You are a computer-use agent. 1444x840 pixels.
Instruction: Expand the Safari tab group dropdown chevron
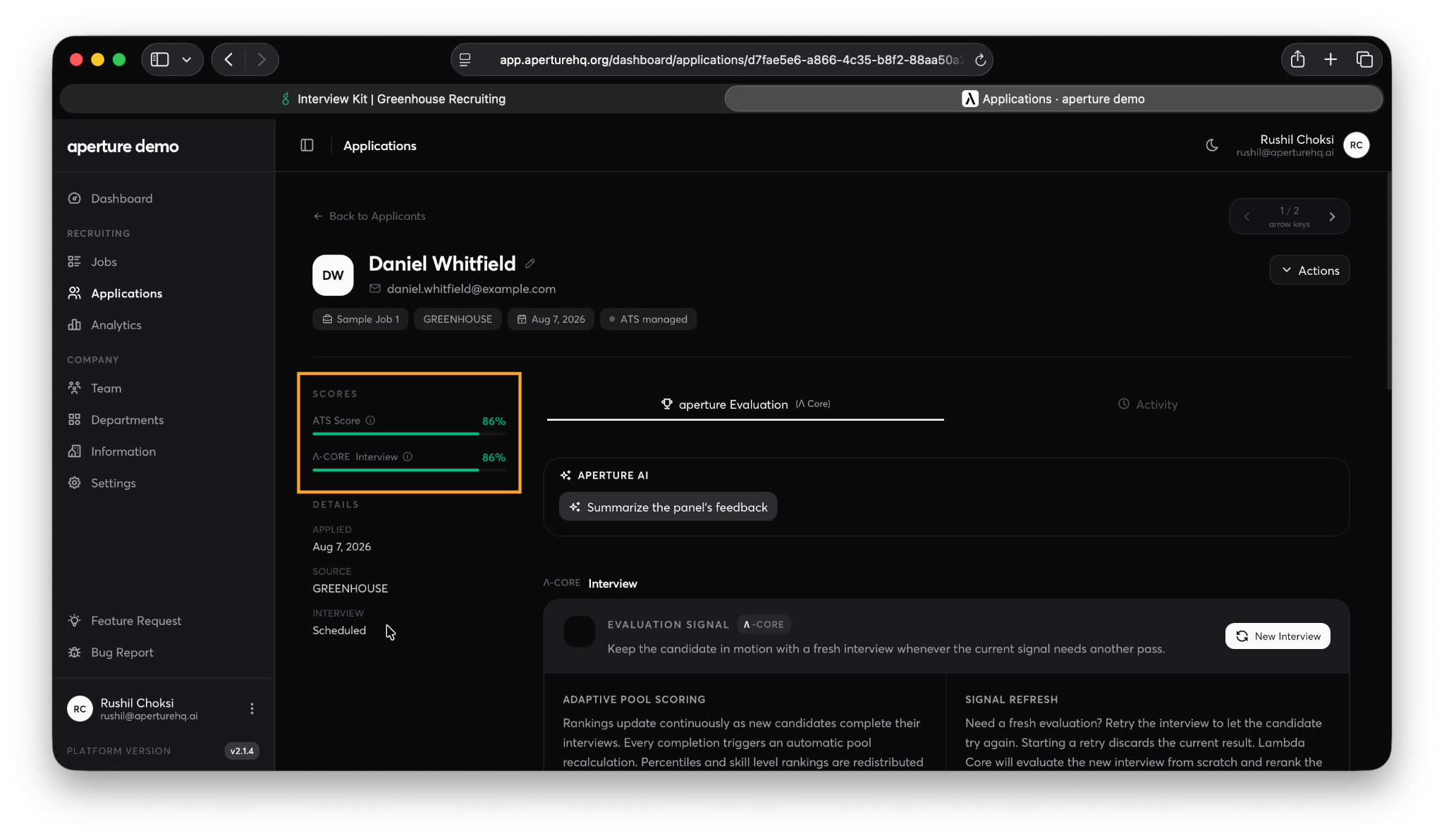click(187, 60)
